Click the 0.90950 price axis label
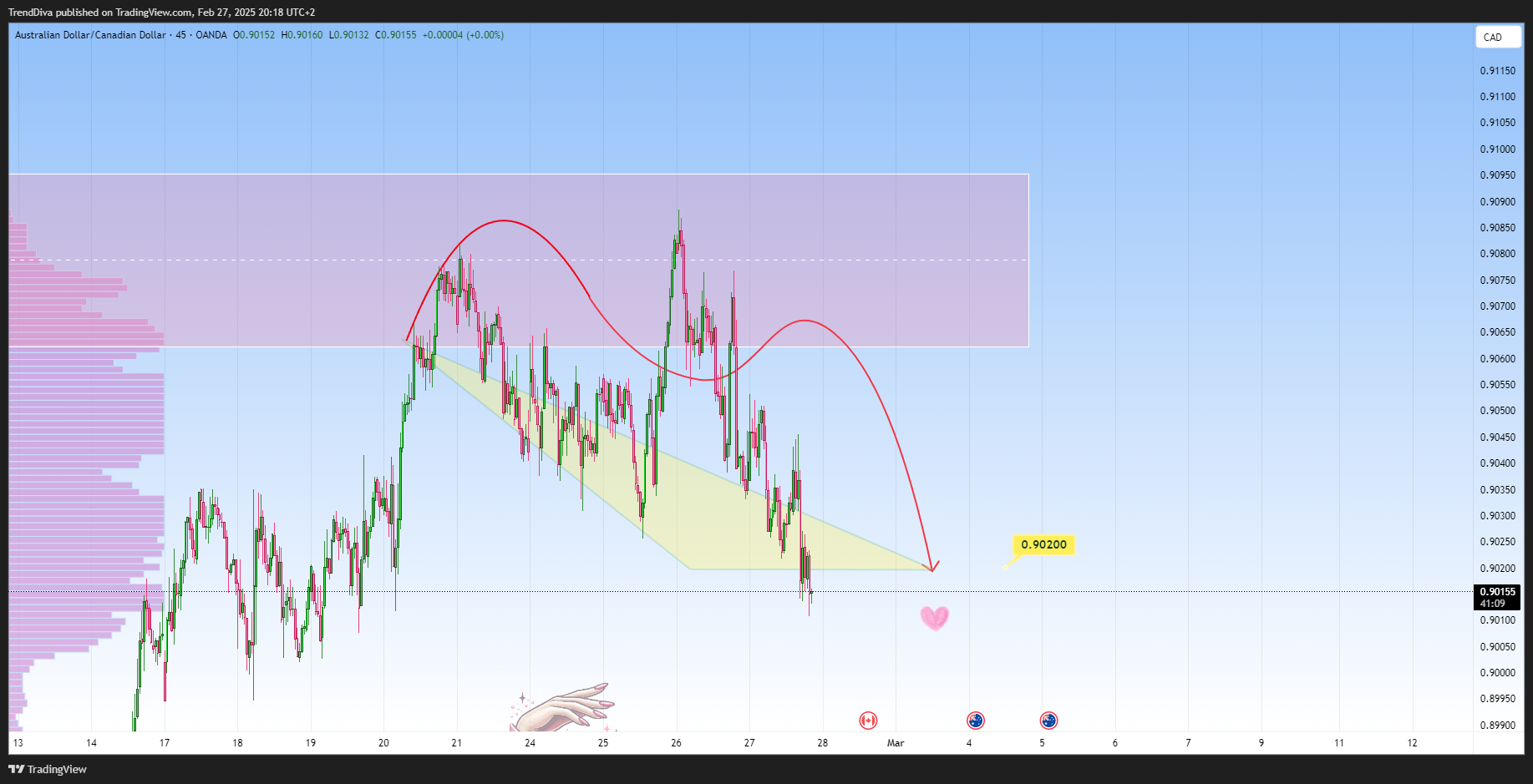This screenshot has width=1533, height=784. 1497,175
